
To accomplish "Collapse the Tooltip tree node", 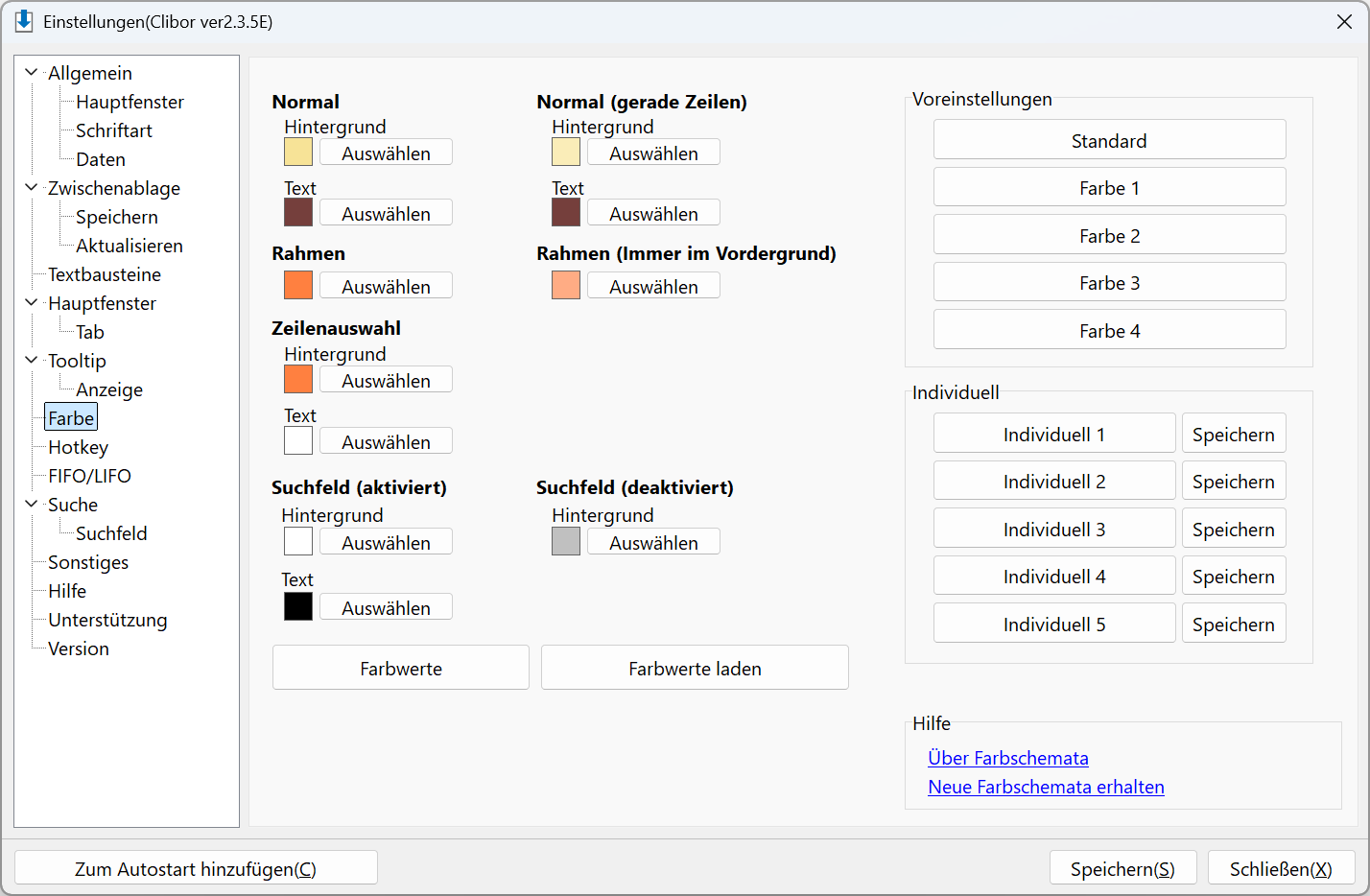I will [x=32, y=361].
